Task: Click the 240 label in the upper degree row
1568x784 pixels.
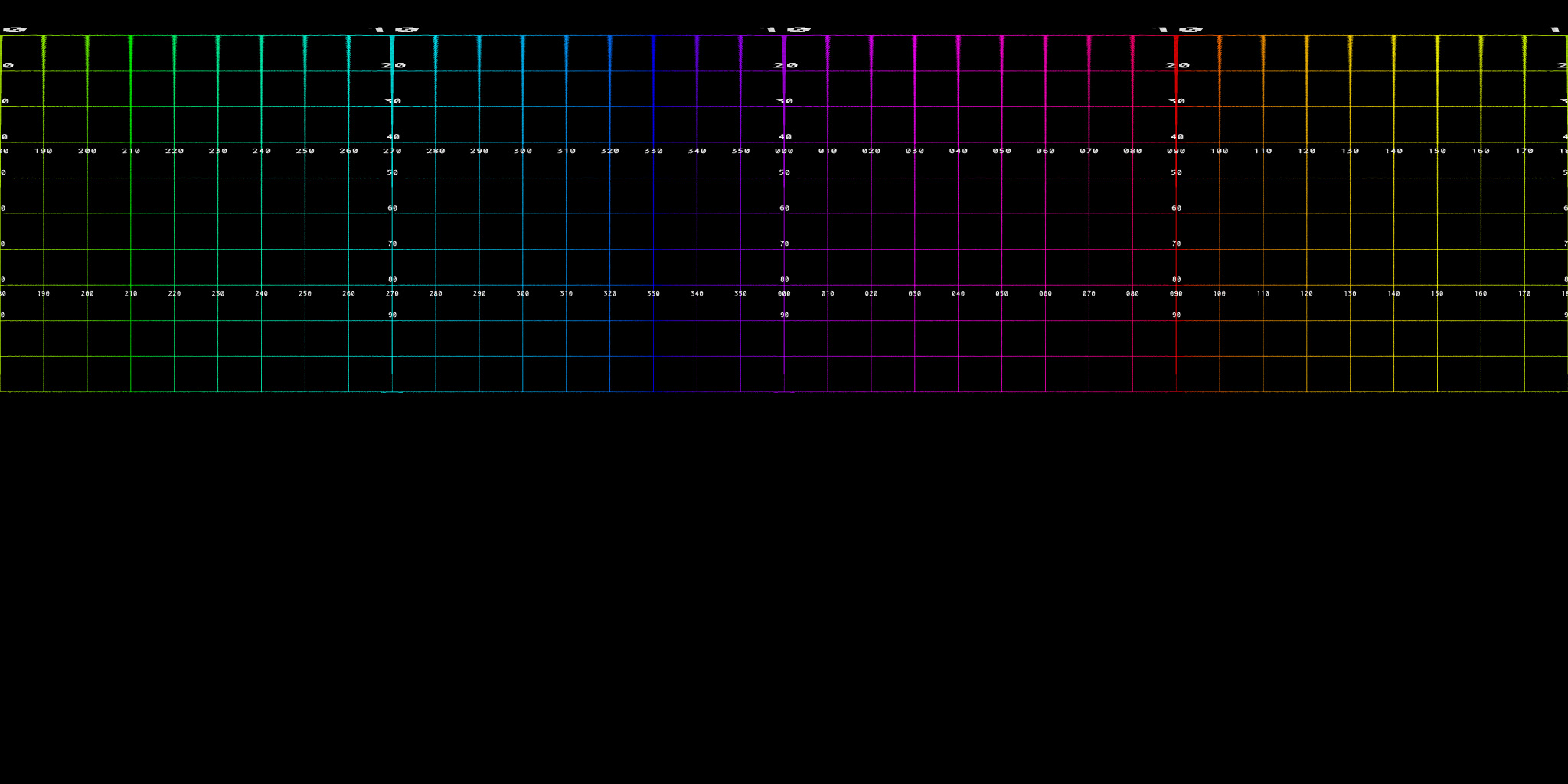Action: point(262,151)
